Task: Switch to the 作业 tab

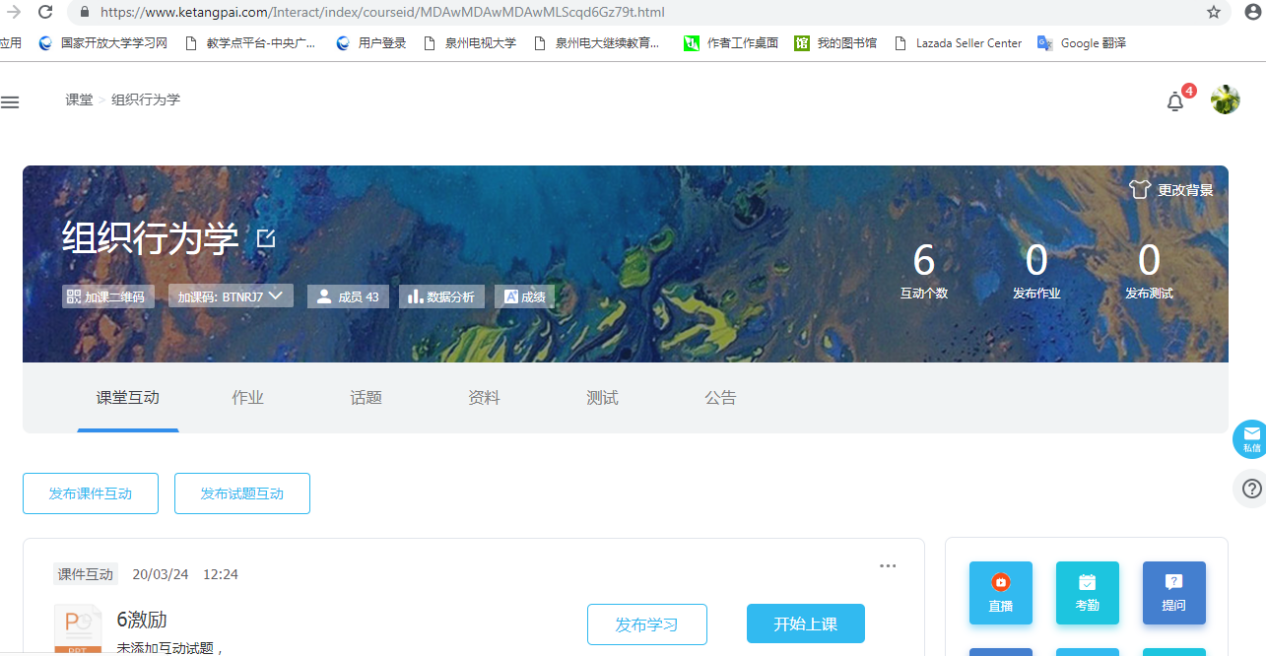Action: 248,398
